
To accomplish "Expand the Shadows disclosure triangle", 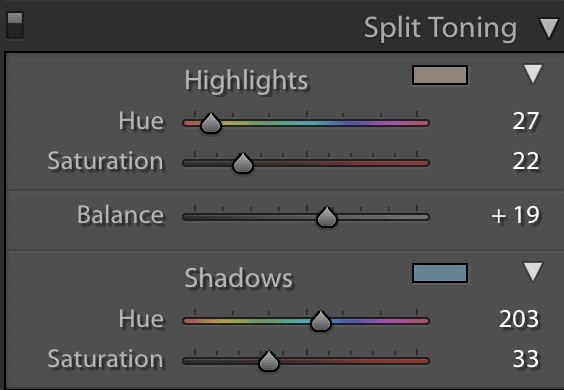I will coord(533,271).
